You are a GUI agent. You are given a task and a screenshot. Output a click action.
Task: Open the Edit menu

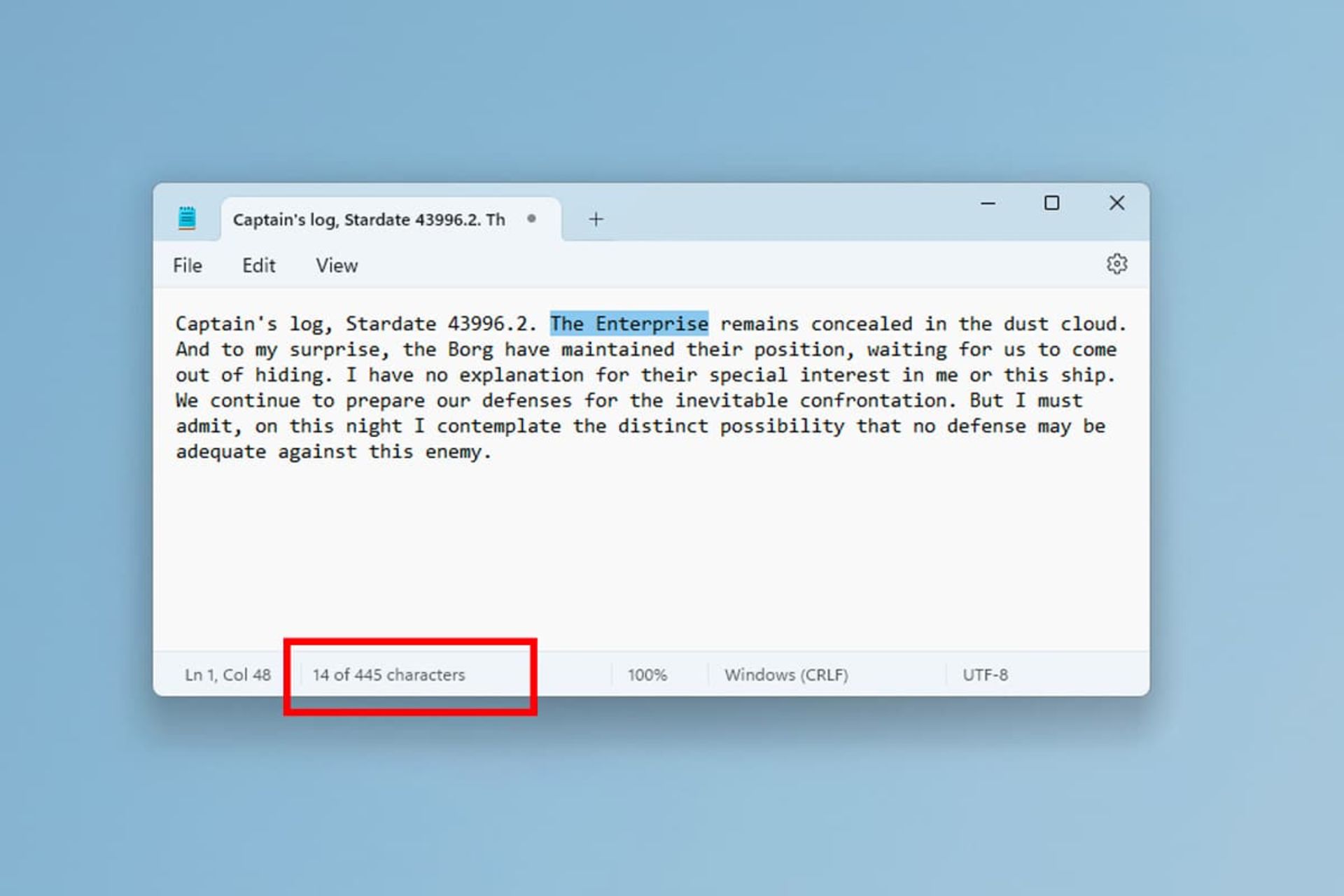click(x=258, y=265)
